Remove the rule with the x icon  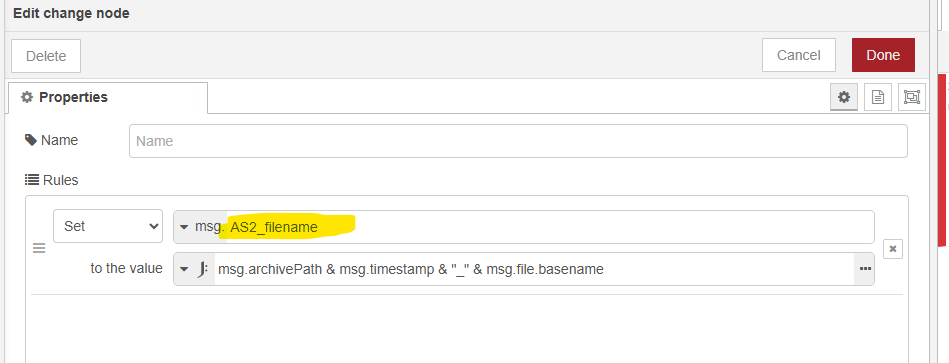pyautogui.click(x=893, y=249)
